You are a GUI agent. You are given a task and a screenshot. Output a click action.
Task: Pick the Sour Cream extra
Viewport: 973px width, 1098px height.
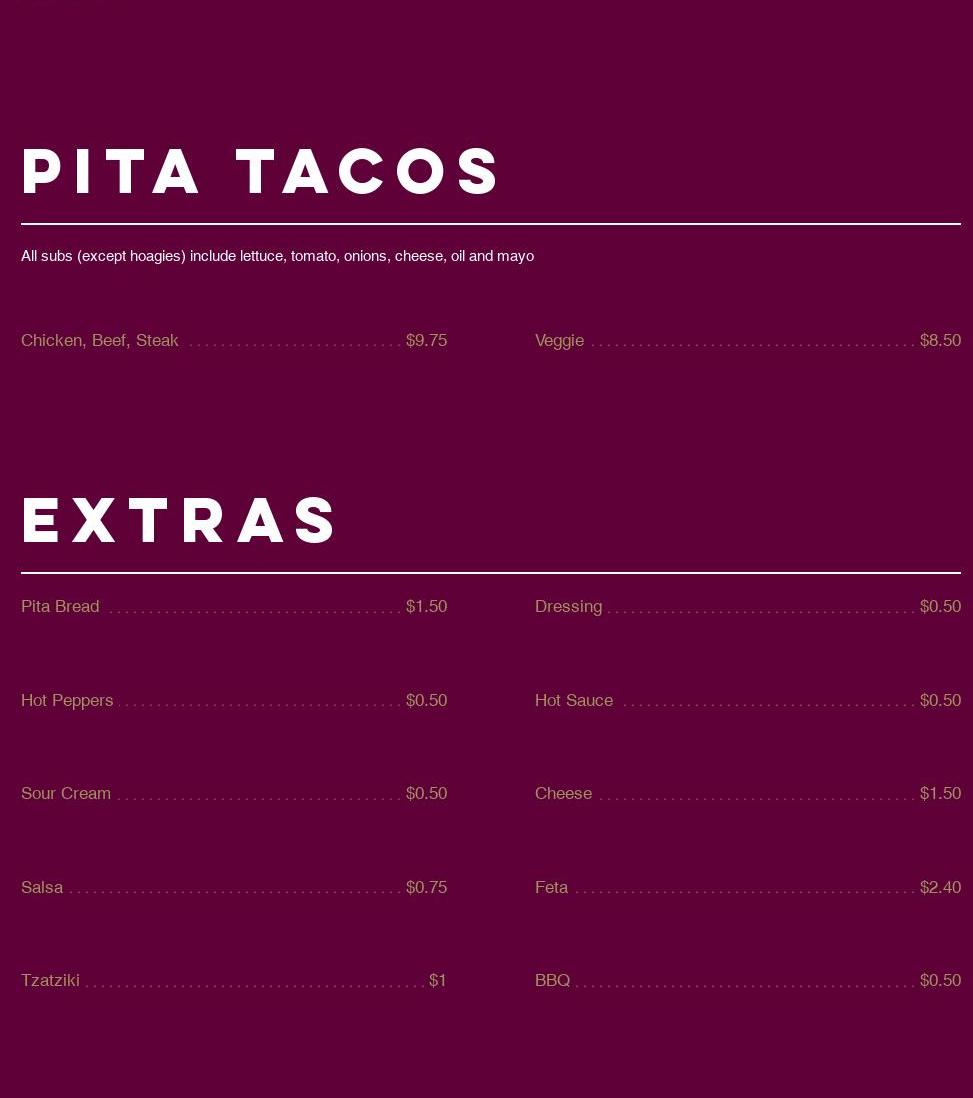[x=66, y=793]
